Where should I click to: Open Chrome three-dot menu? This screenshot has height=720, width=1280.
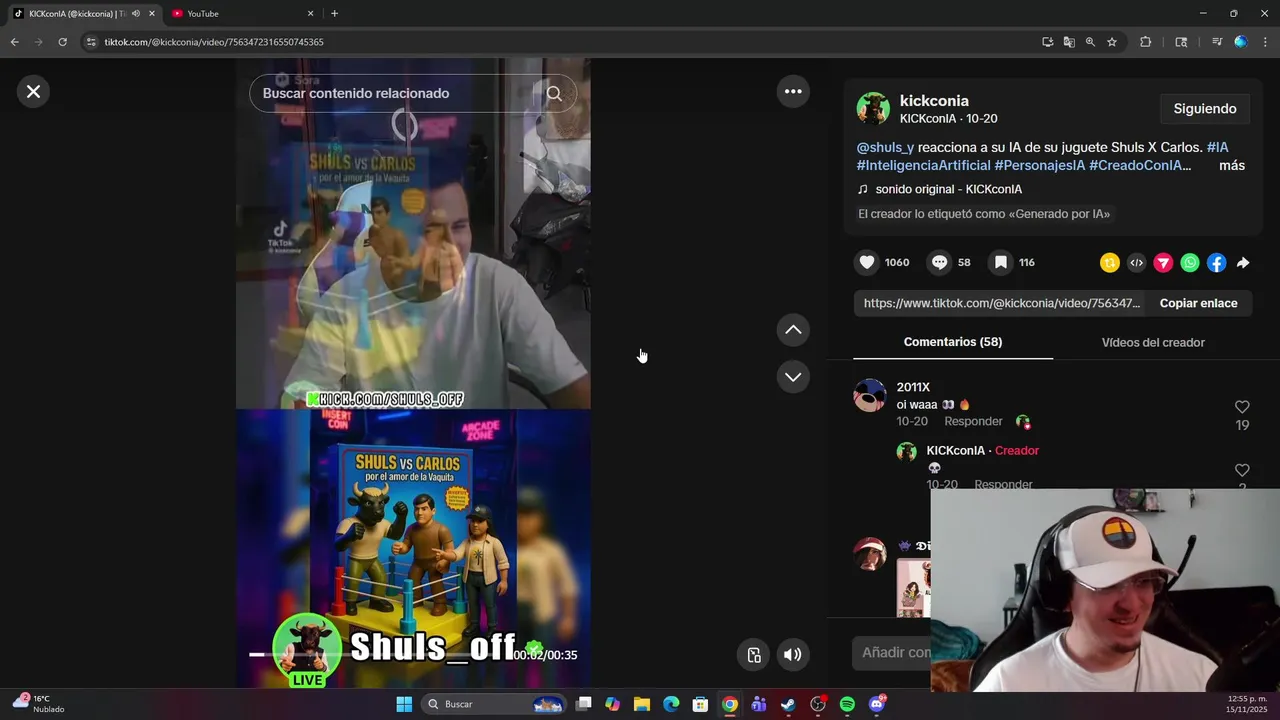click(1266, 42)
